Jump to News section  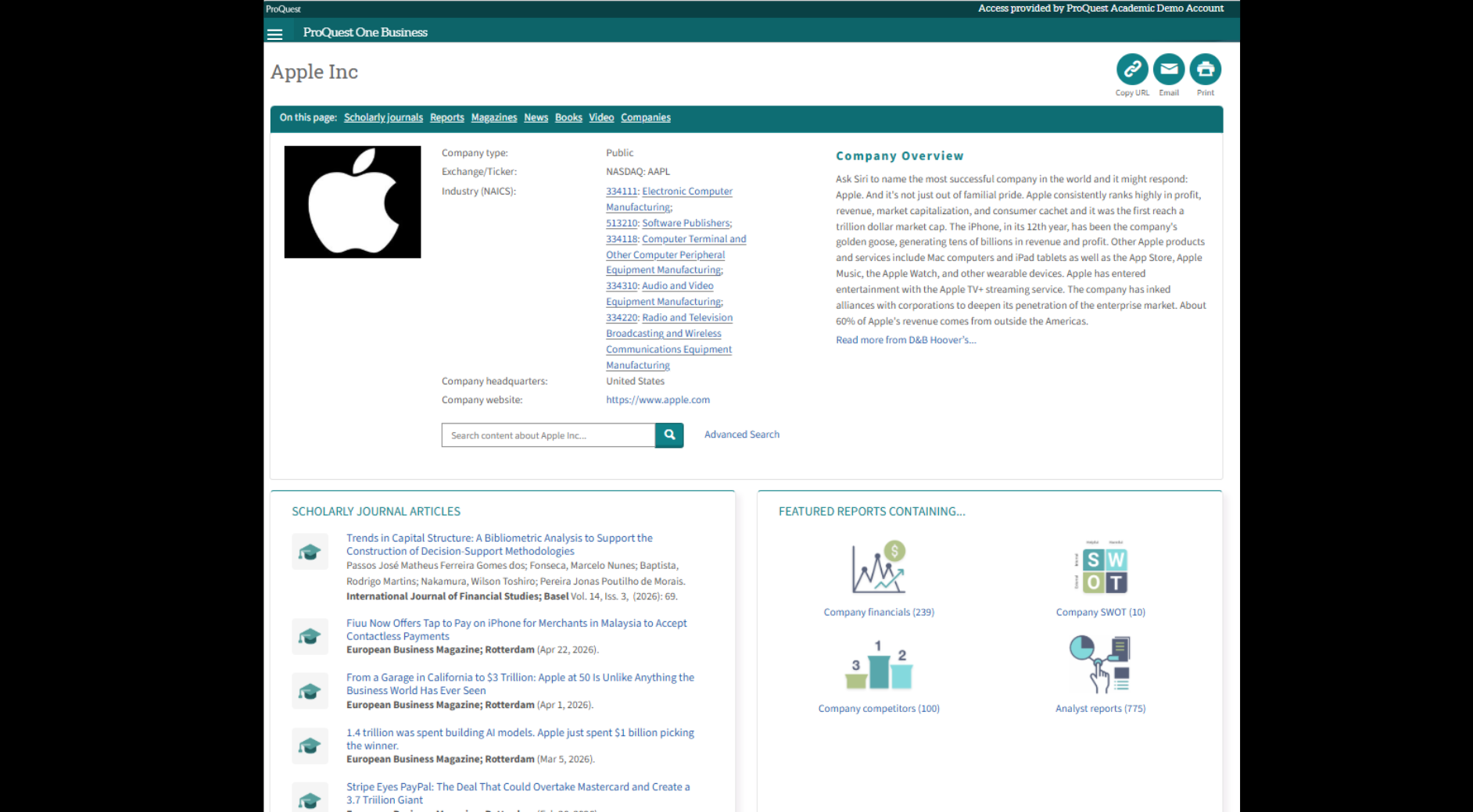[536, 117]
